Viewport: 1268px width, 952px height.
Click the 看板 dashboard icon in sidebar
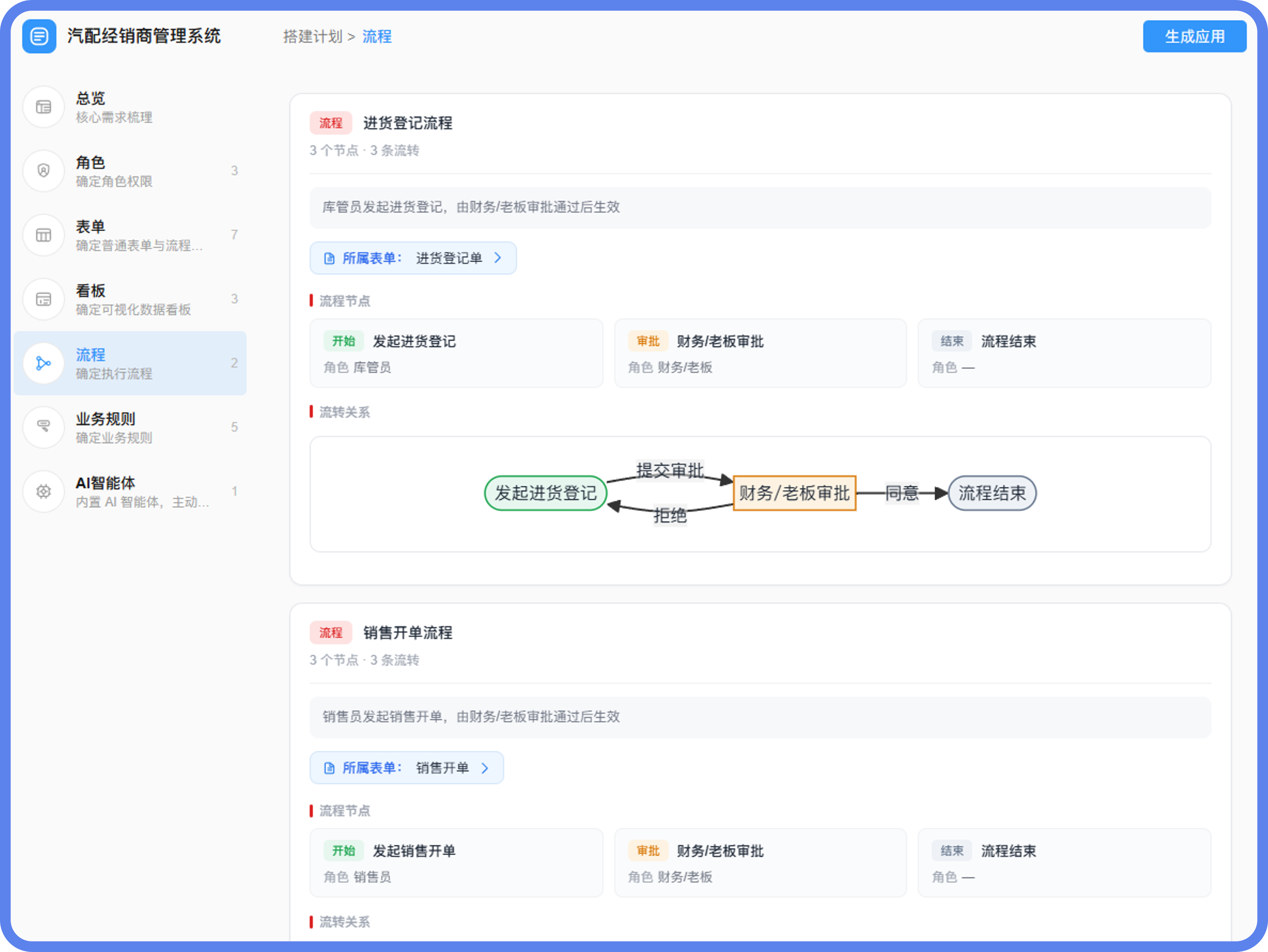pyautogui.click(x=43, y=299)
